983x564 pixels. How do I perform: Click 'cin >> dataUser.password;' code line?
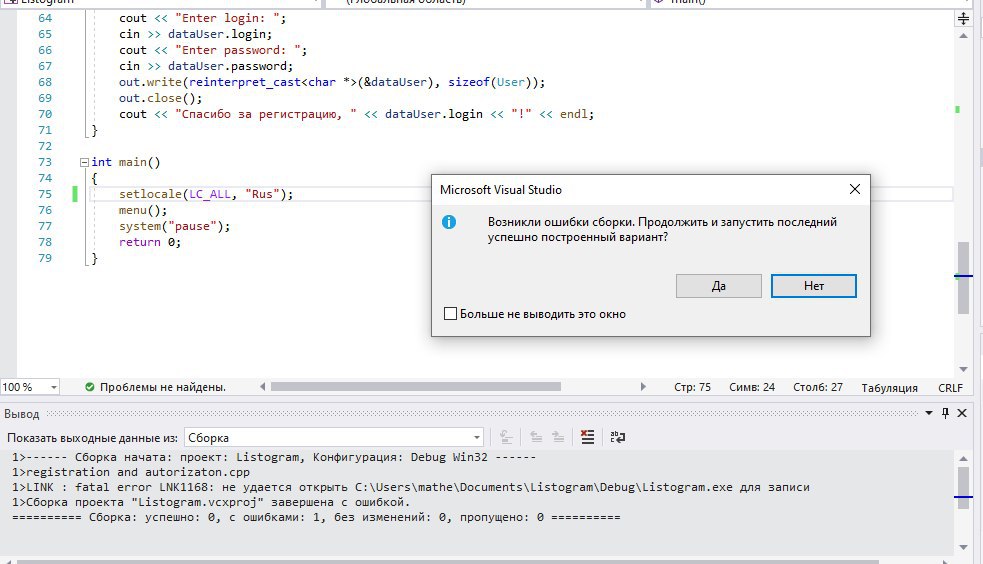tap(206, 66)
